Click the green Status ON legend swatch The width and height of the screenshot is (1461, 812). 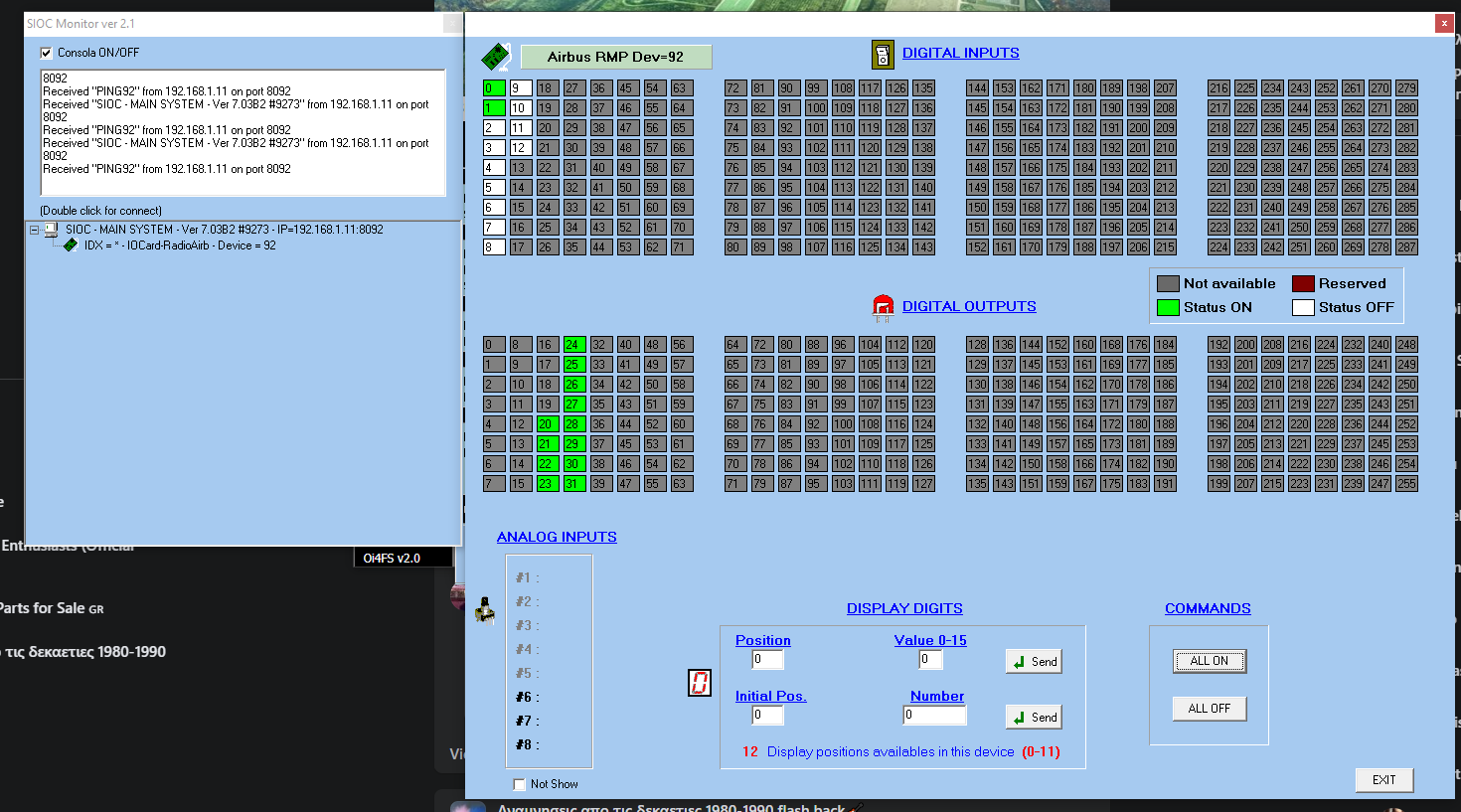[x=1168, y=308]
